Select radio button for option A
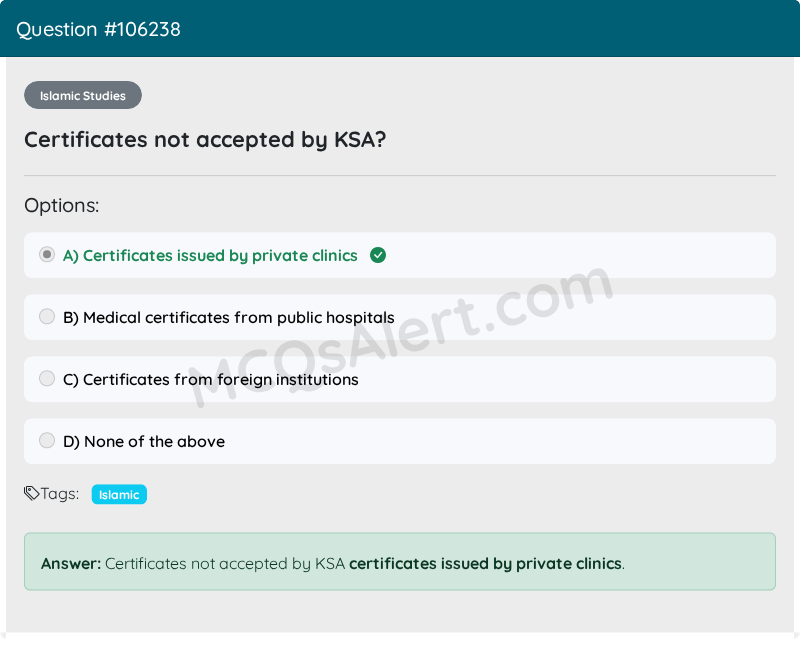This screenshot has width=800, height=663. pyautogui.click(x=47, y=255)
